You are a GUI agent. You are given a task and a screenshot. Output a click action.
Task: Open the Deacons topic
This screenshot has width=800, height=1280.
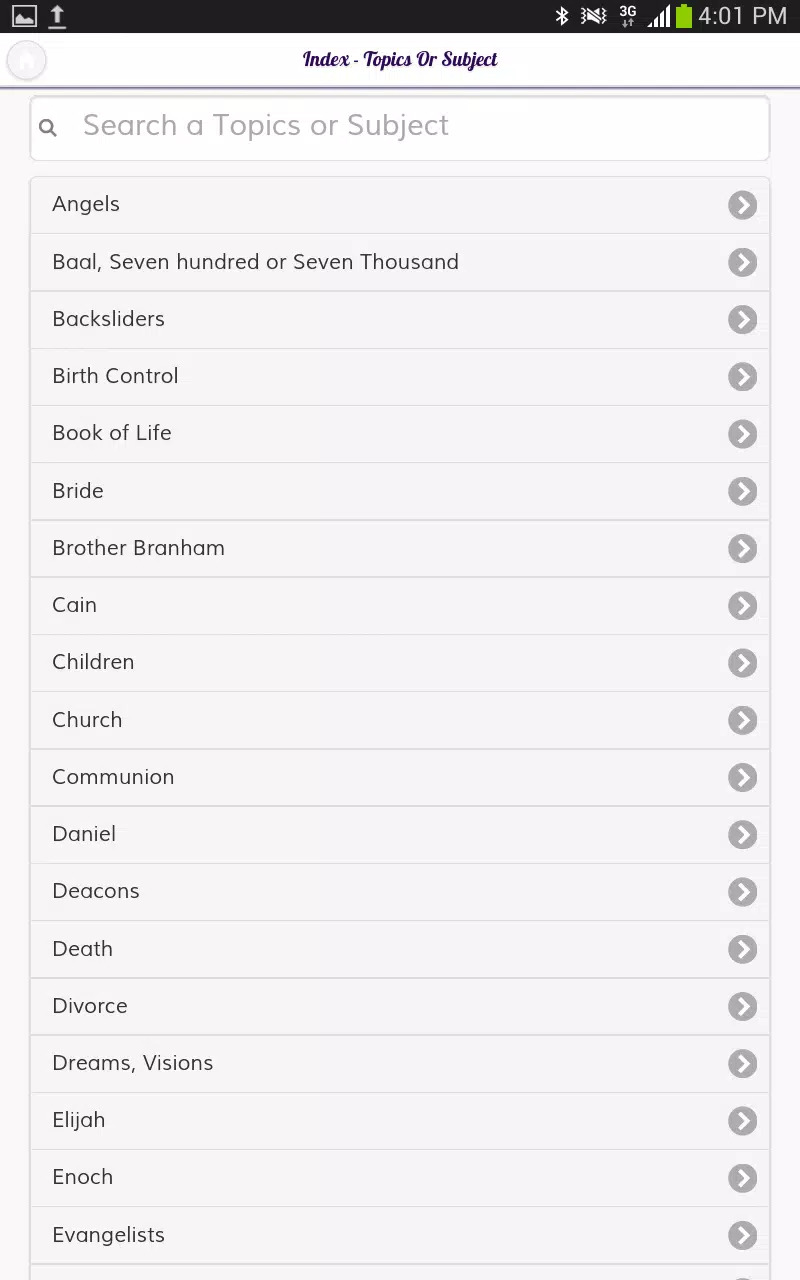coord(400,891)
